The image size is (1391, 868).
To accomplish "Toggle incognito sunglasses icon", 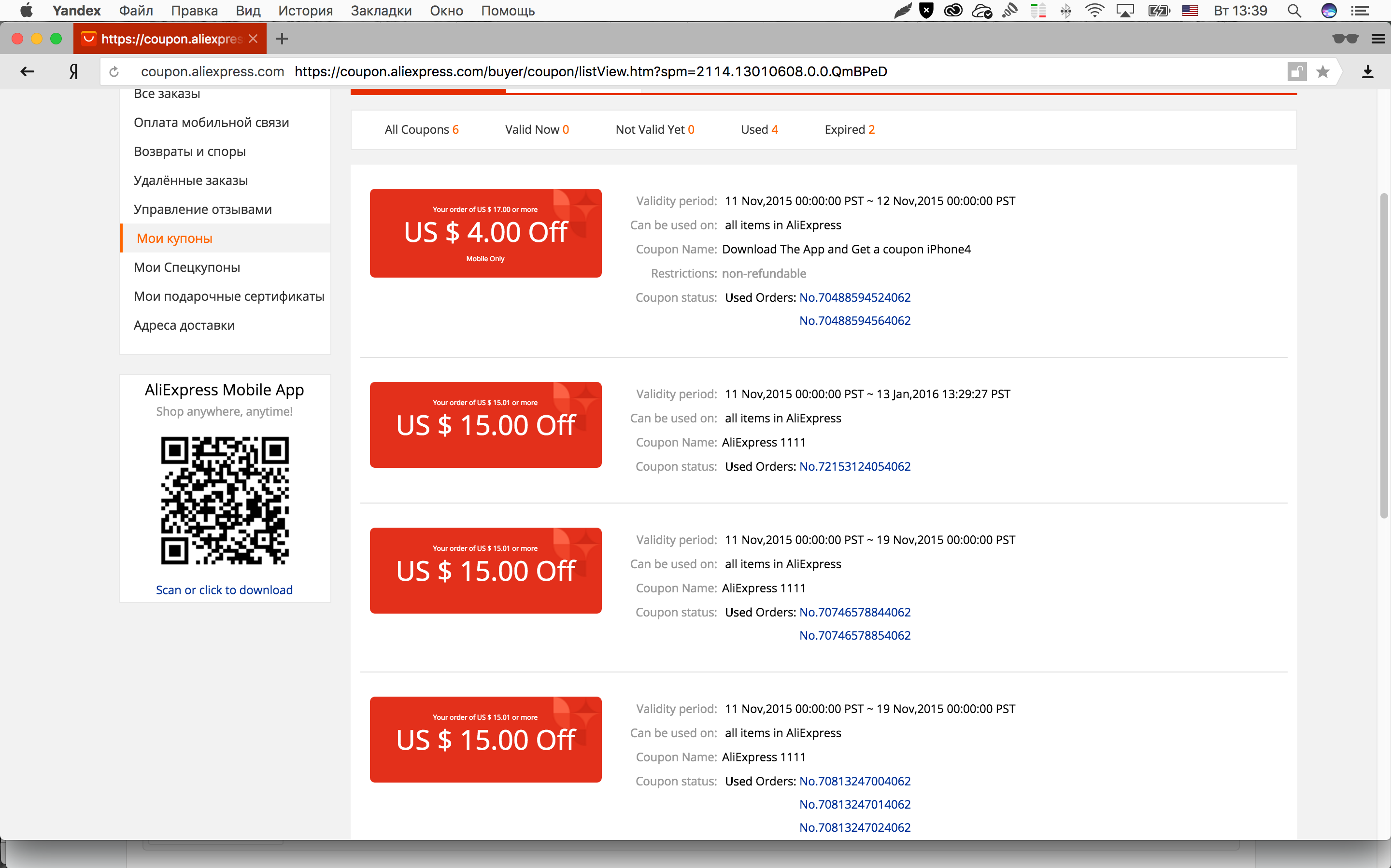I will click(x=1345, y=39).
